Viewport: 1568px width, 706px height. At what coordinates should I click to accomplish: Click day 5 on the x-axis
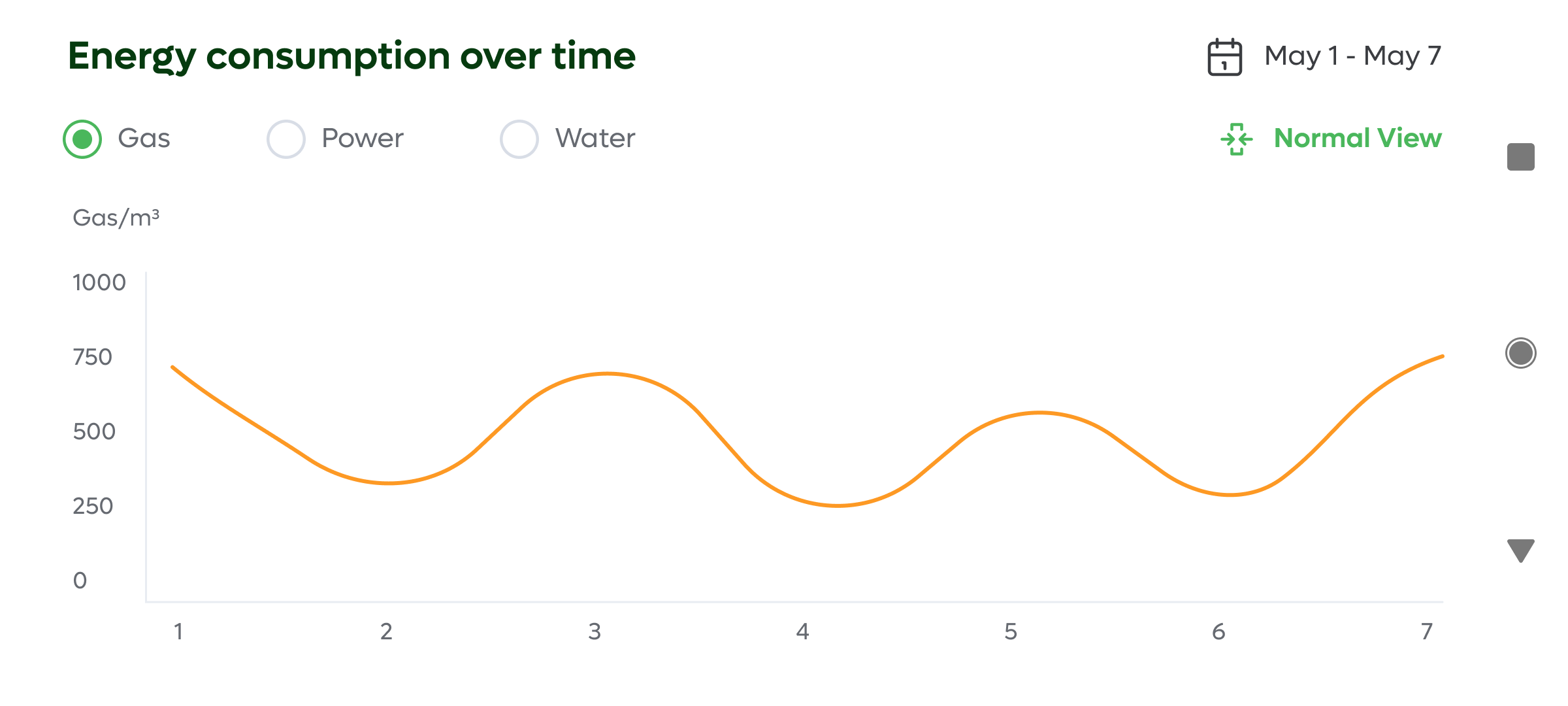[x=1010, y=631]
